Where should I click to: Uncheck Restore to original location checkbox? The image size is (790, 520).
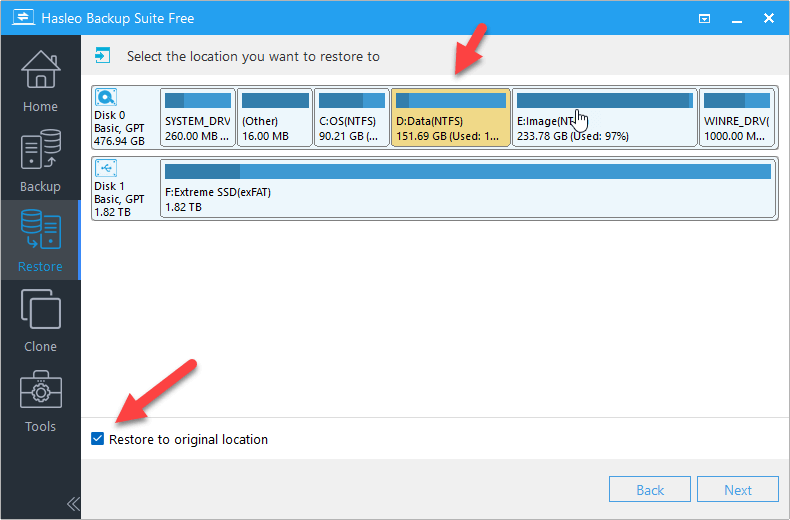[97, 439]
